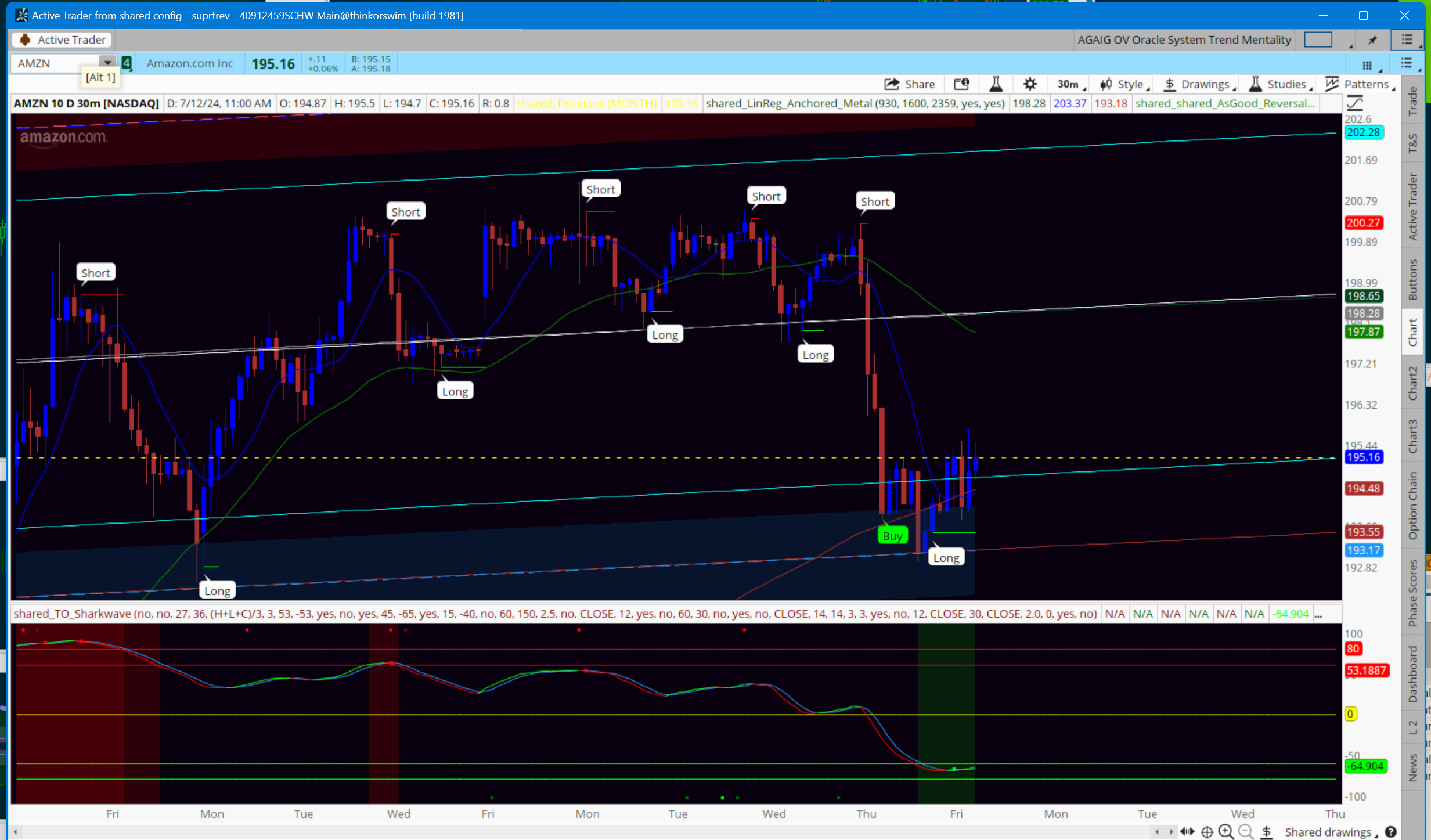Open the News sidebar tab
Screen dimensions: 1431x840
click(1413, 767)
